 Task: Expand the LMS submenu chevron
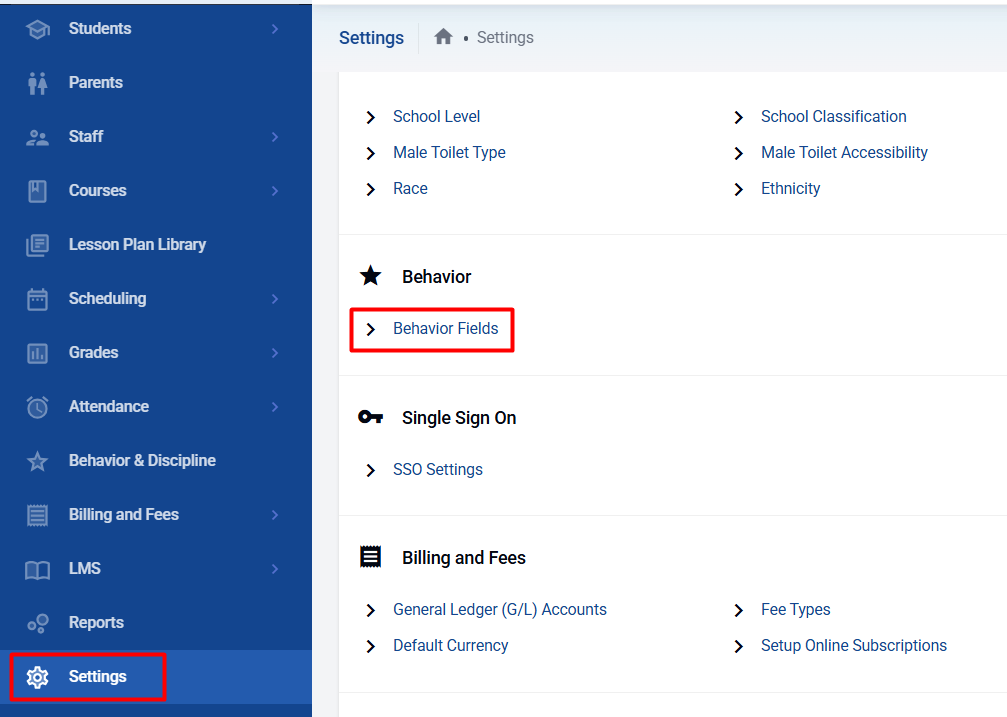(x=275, y=569)
